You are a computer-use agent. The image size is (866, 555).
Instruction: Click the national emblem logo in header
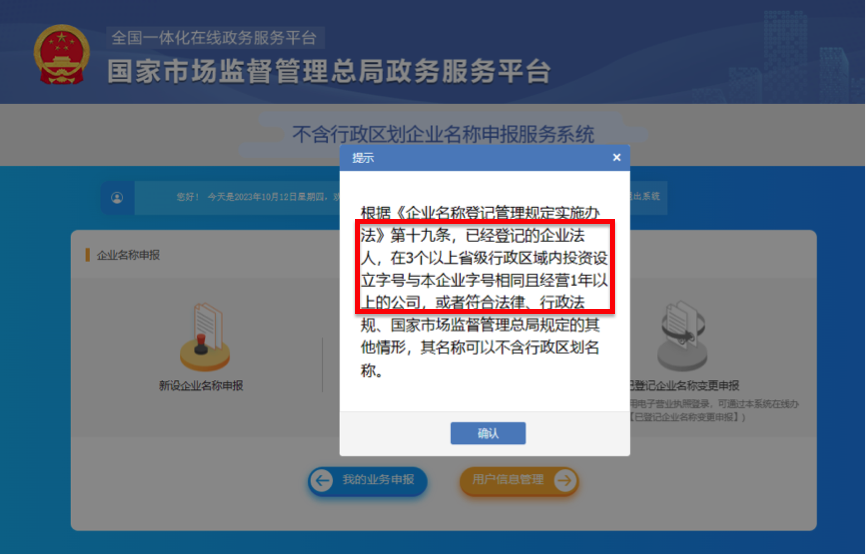point(61,55)
